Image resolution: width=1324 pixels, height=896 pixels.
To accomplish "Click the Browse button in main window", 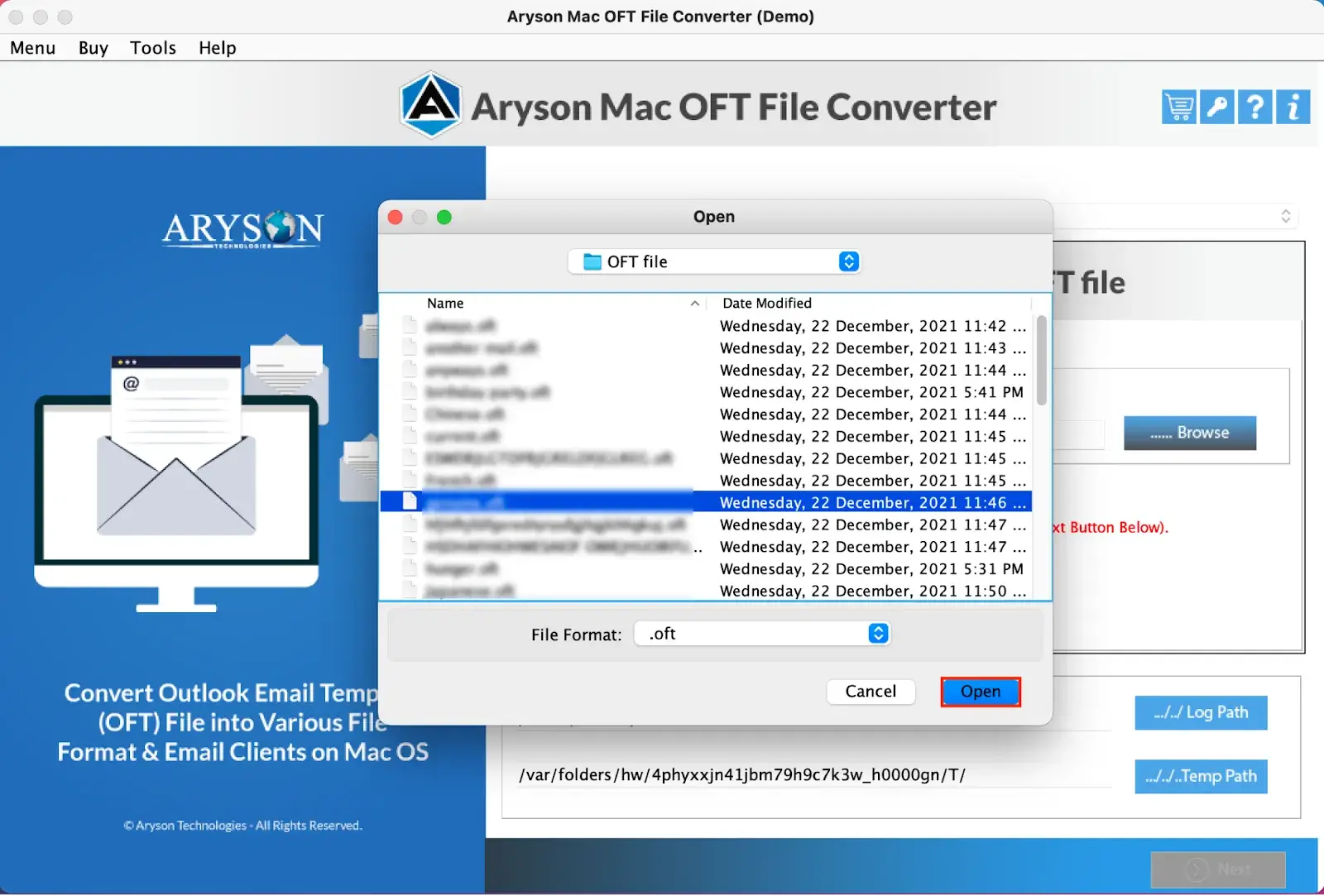I will click(1190, 433).
